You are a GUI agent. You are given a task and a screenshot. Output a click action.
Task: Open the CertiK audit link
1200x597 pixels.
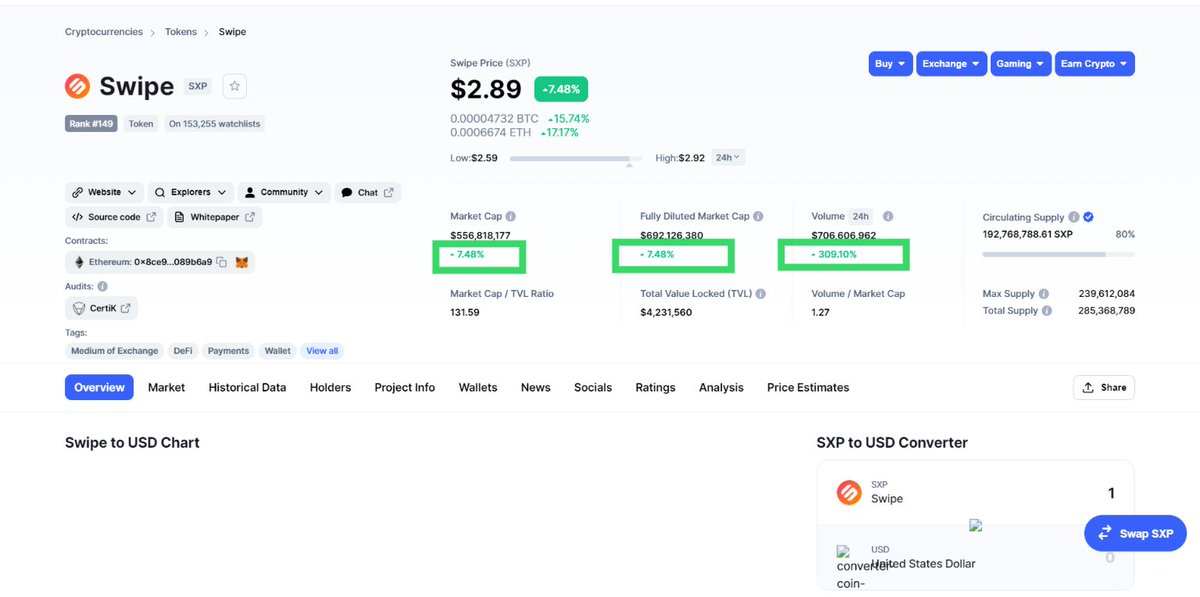coord(101,308)
